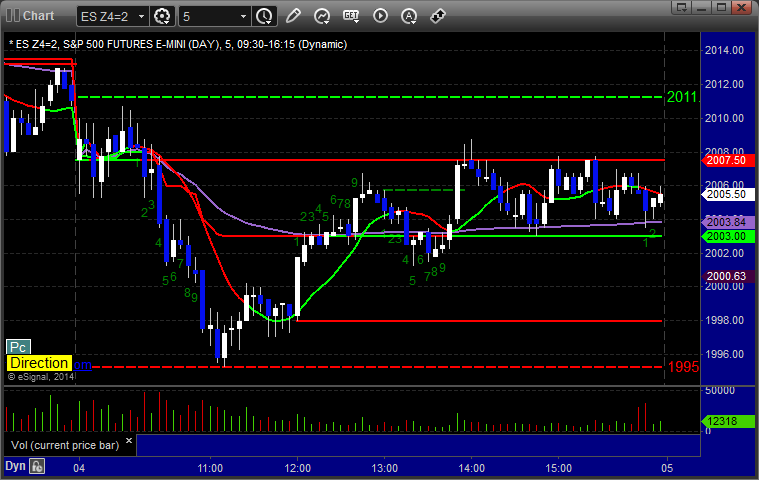Open the studies chart icon

tap(321, 16)
